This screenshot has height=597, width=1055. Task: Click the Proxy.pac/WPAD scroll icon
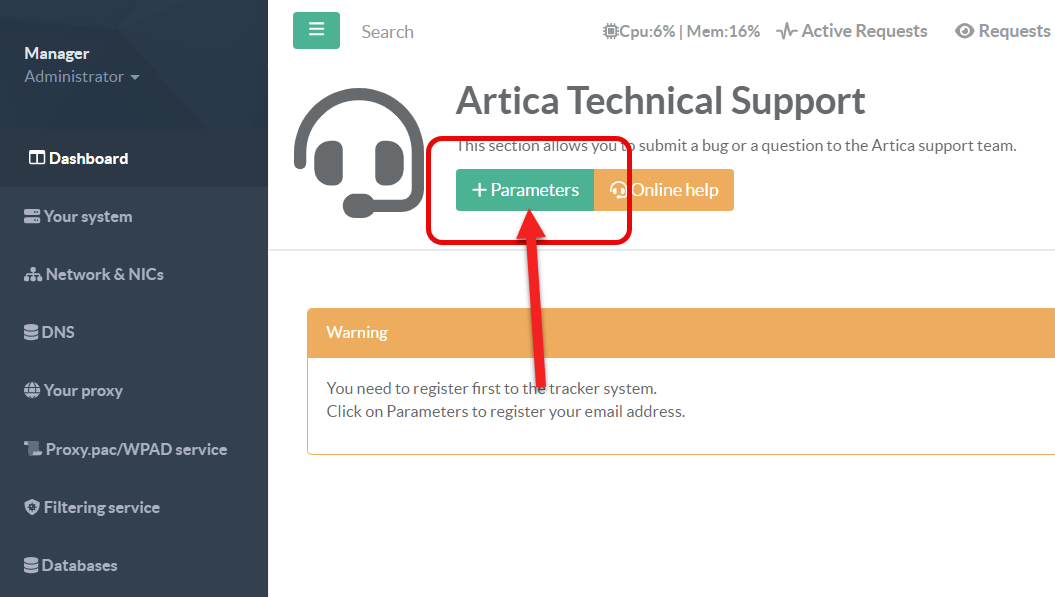pos(33,450)
